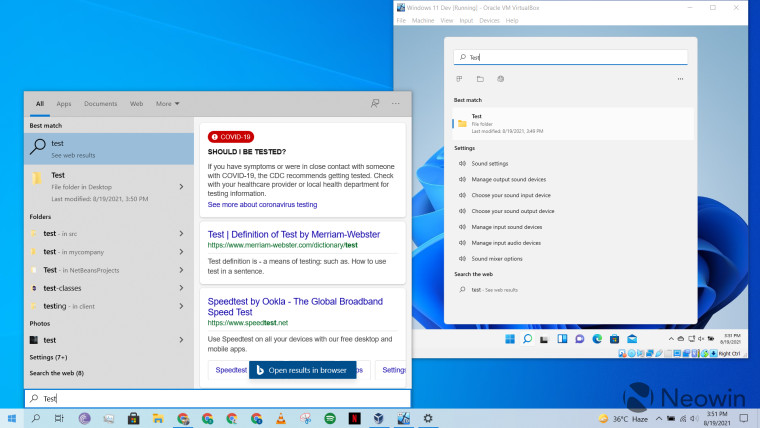Expand the Test desktop folder result arrow
This screenshot has height=428, width=760.
181,187
